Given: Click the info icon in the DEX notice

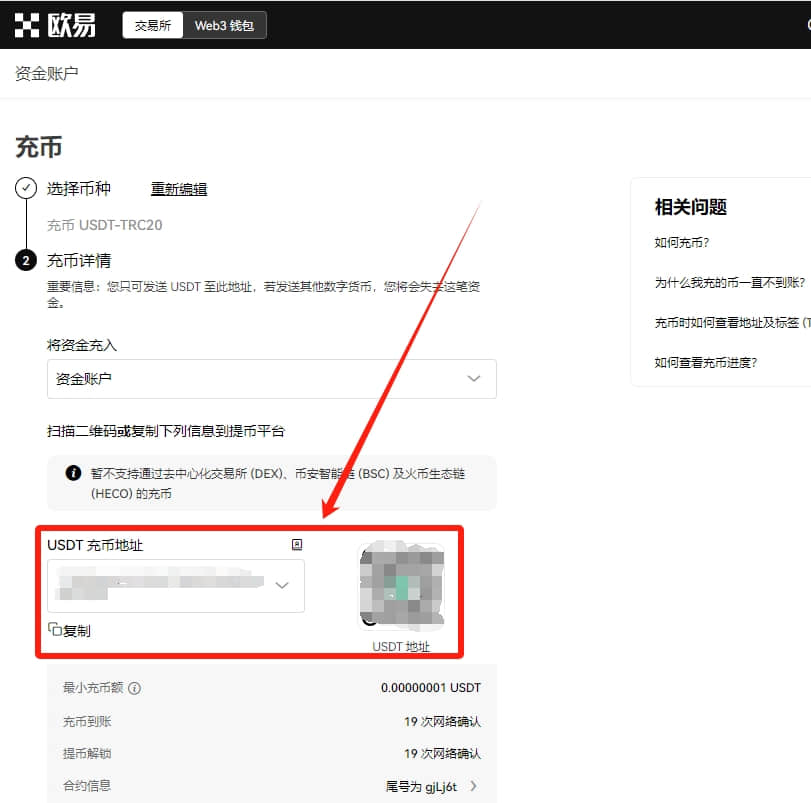Looking at the screenshot, I should (73, 473).
